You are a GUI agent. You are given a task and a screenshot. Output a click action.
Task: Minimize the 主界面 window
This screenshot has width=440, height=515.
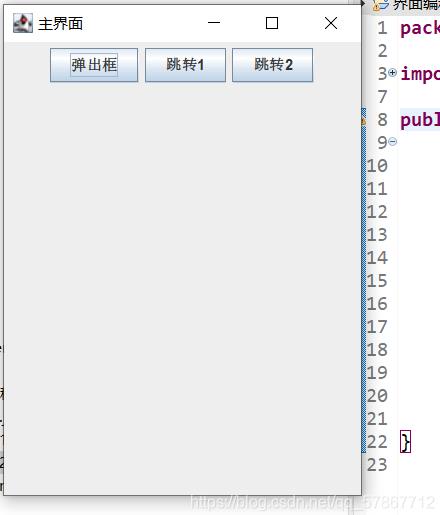click(214, 23)
